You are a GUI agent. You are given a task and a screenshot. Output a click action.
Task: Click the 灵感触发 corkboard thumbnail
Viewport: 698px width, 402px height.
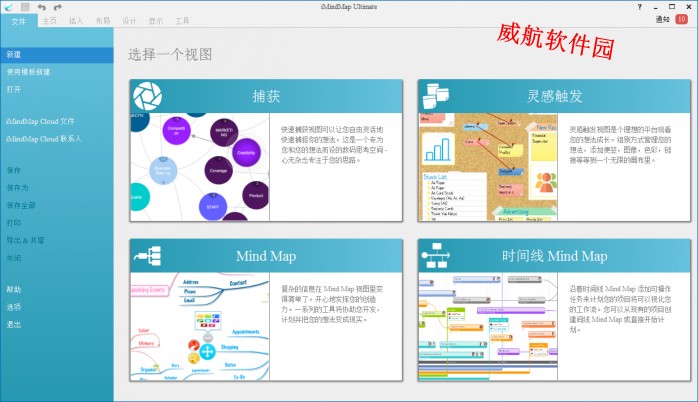488,166
